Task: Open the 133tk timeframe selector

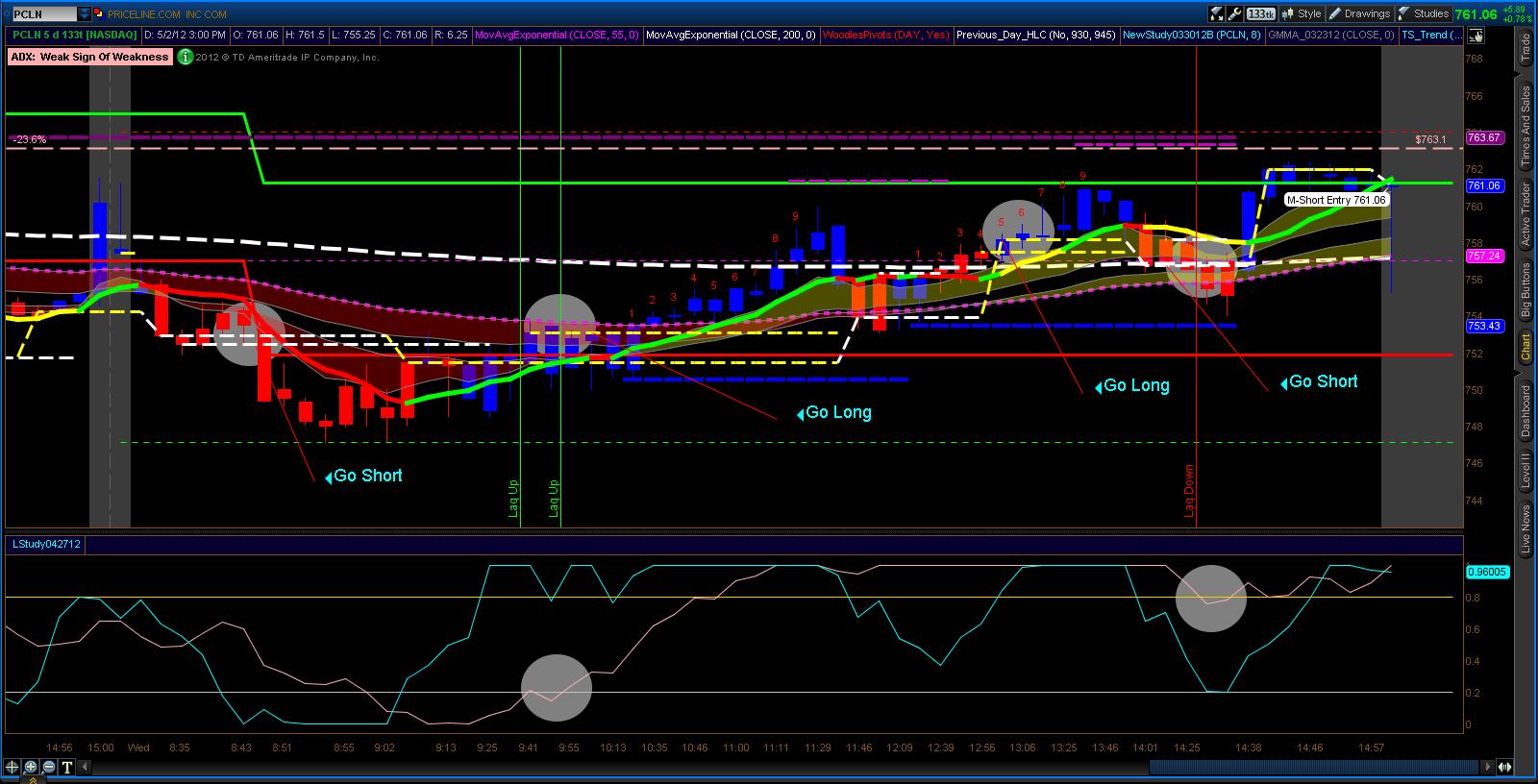Action: coord(1260,14)
